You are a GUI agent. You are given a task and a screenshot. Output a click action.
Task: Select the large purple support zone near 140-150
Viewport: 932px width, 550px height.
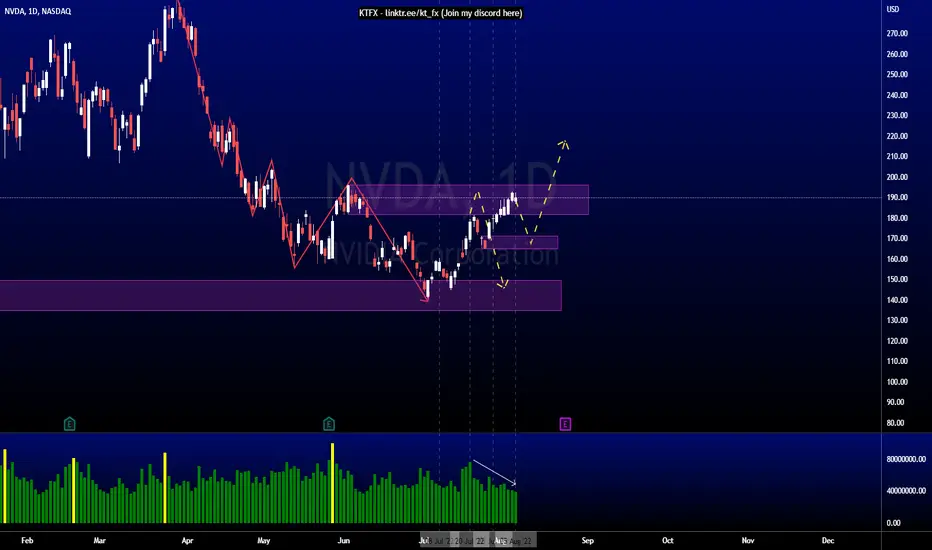[x=281, y=296]
